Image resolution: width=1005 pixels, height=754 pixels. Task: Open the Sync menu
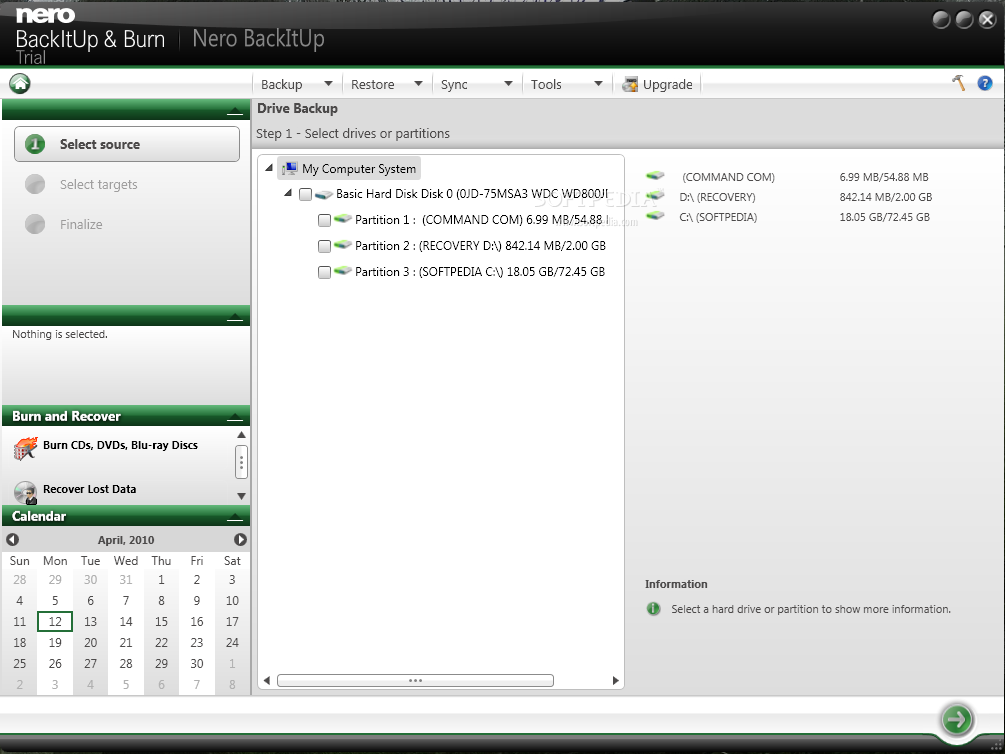coord(454,85)
